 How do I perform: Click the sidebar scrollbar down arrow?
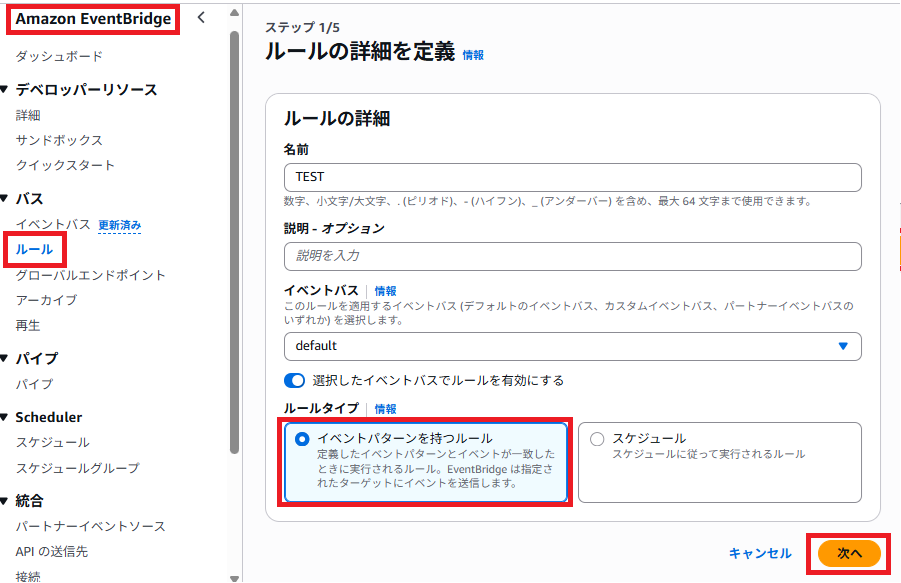tap(234, 578)
